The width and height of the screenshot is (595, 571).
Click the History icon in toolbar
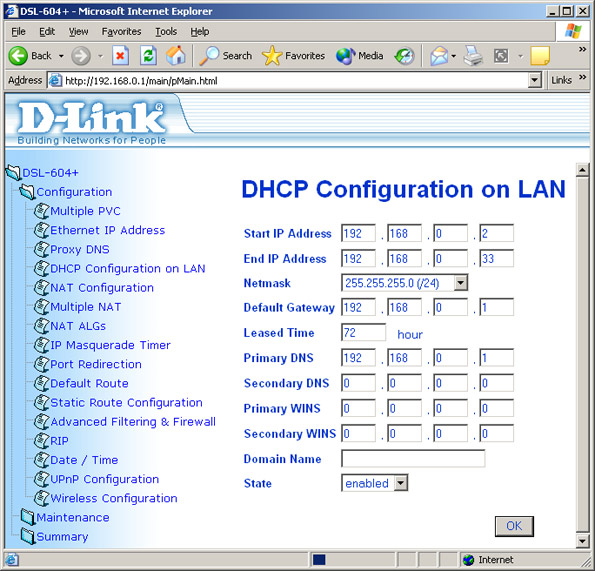point(405,56)
